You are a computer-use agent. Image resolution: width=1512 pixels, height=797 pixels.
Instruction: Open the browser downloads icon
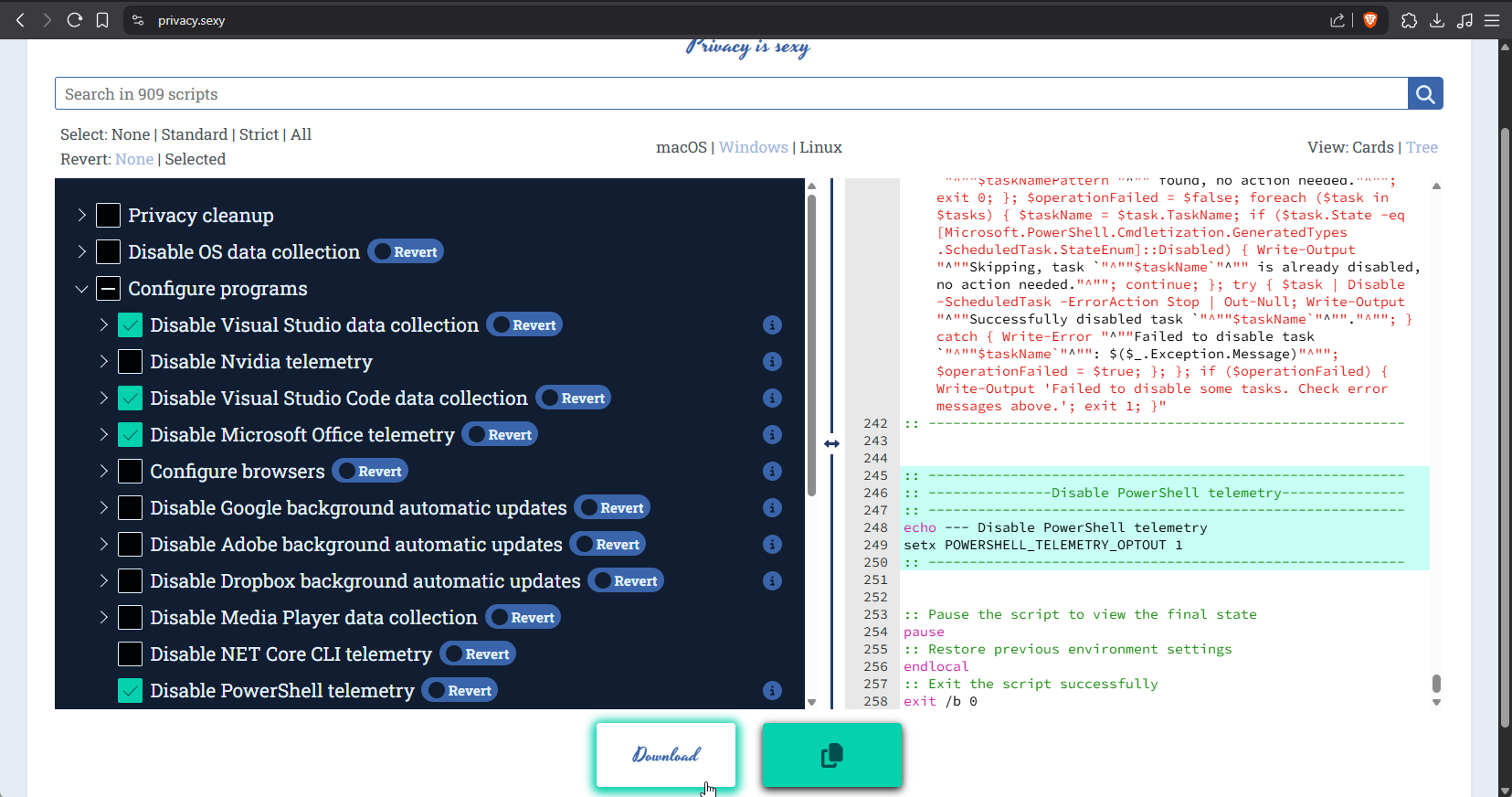[x=1437, y=20]
